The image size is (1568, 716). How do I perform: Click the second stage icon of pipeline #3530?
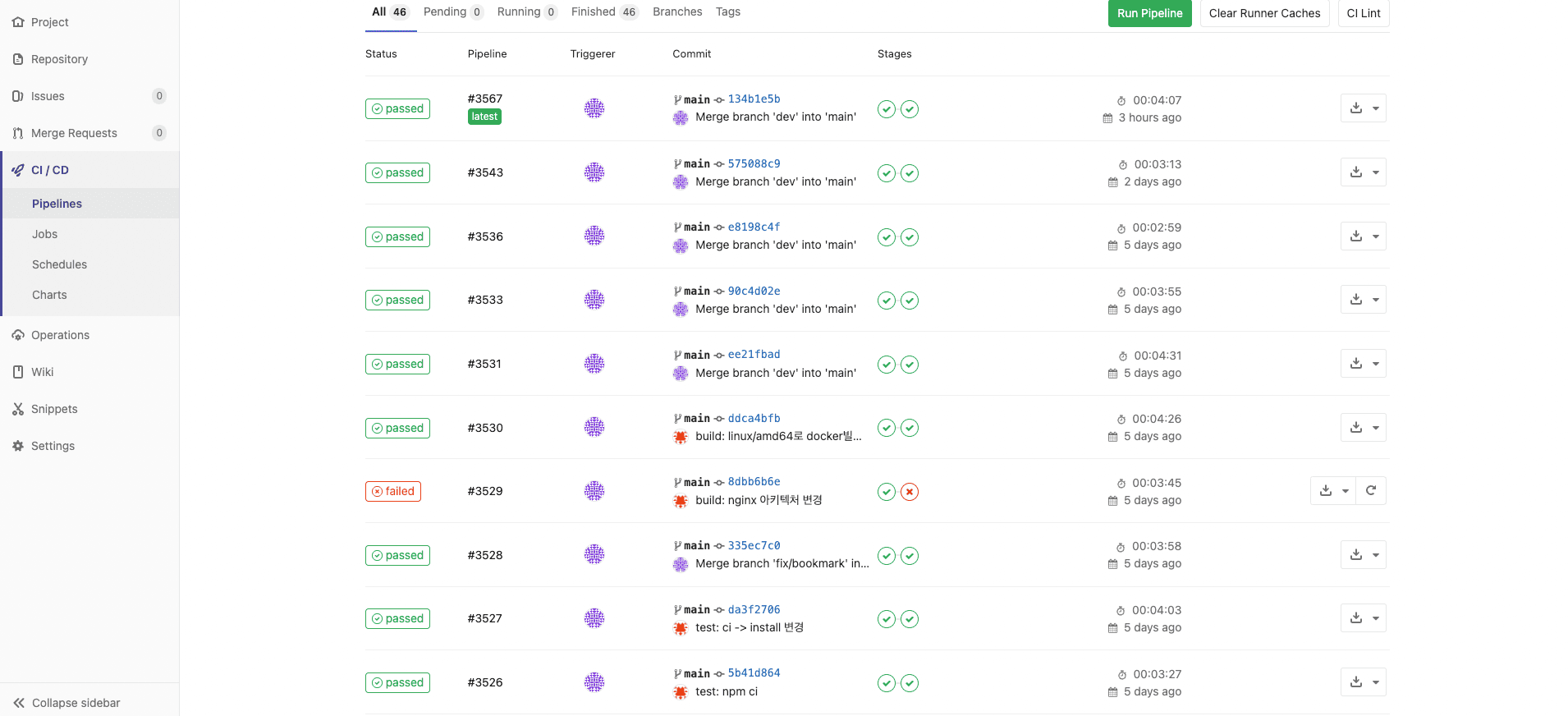tap(909, 428)
